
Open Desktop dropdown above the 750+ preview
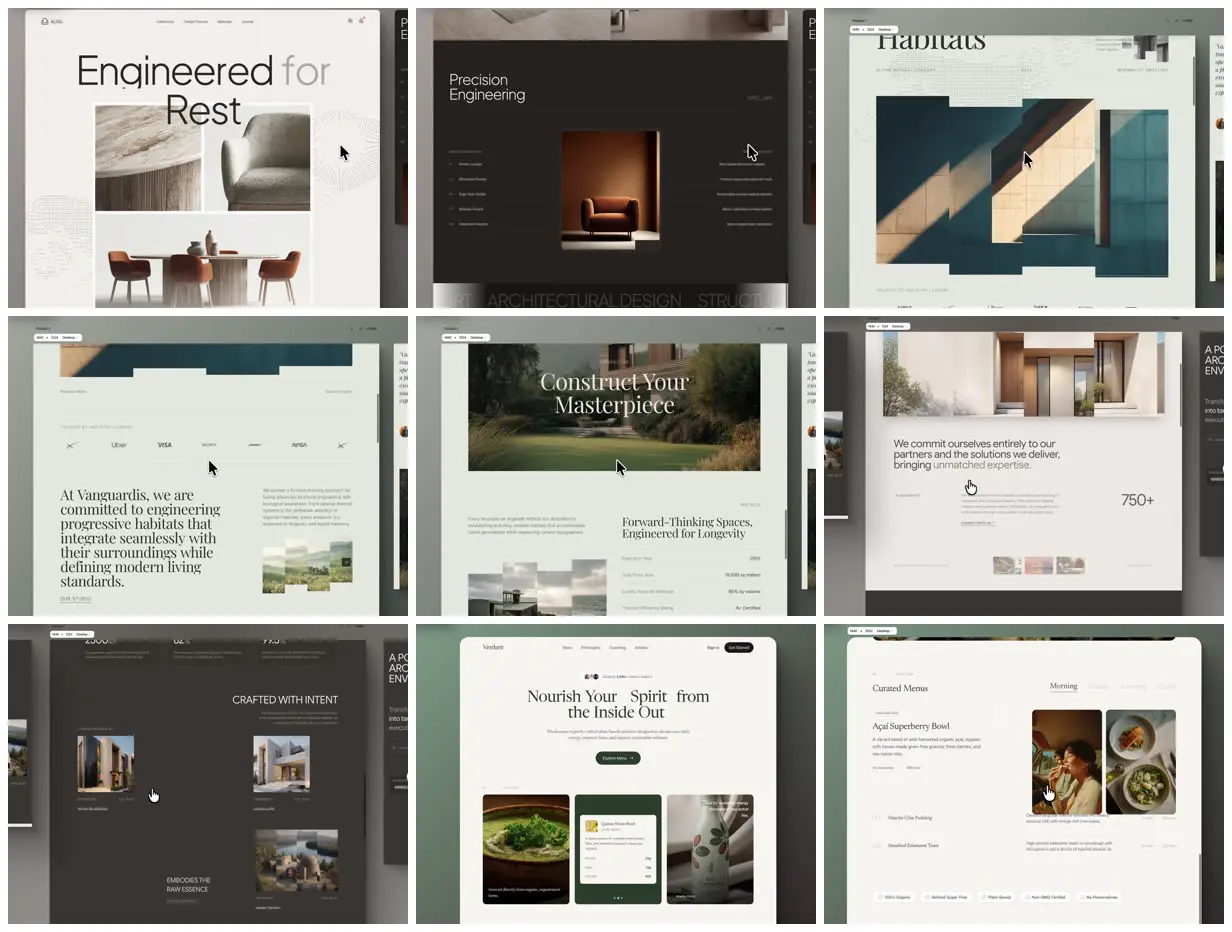point(899,326)
